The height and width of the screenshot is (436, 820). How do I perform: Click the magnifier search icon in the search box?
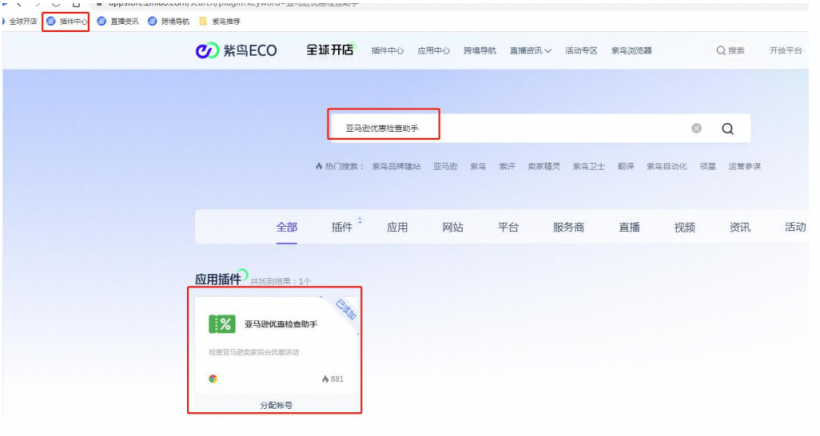[x=727, y=129]
